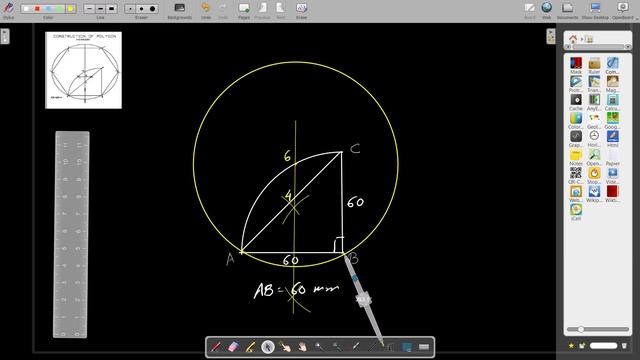
Task: Click the favorites star in library panel
Action: coord(571,346)
